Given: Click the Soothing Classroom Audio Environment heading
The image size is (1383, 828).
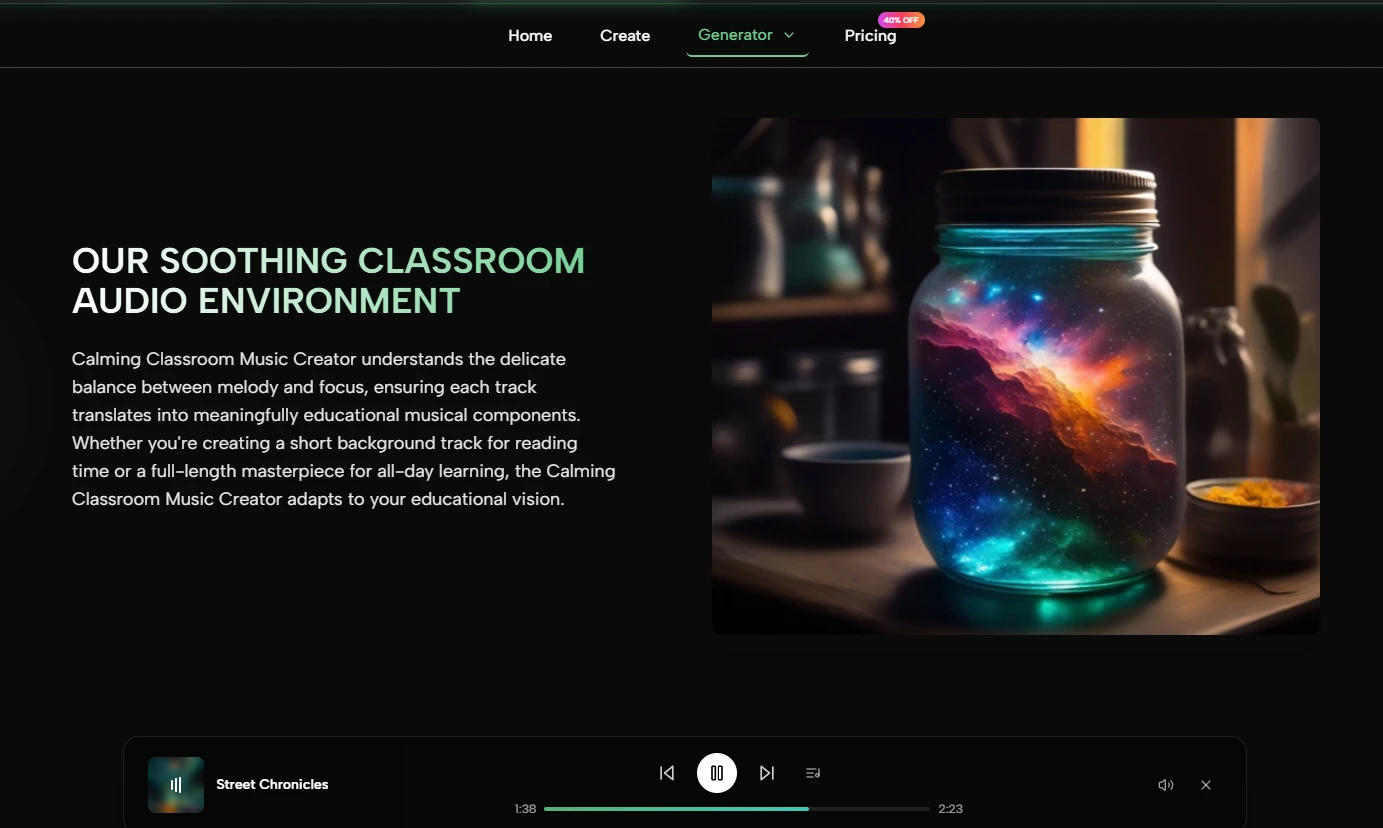Looking at the screenshot, I should pos(328,280).
